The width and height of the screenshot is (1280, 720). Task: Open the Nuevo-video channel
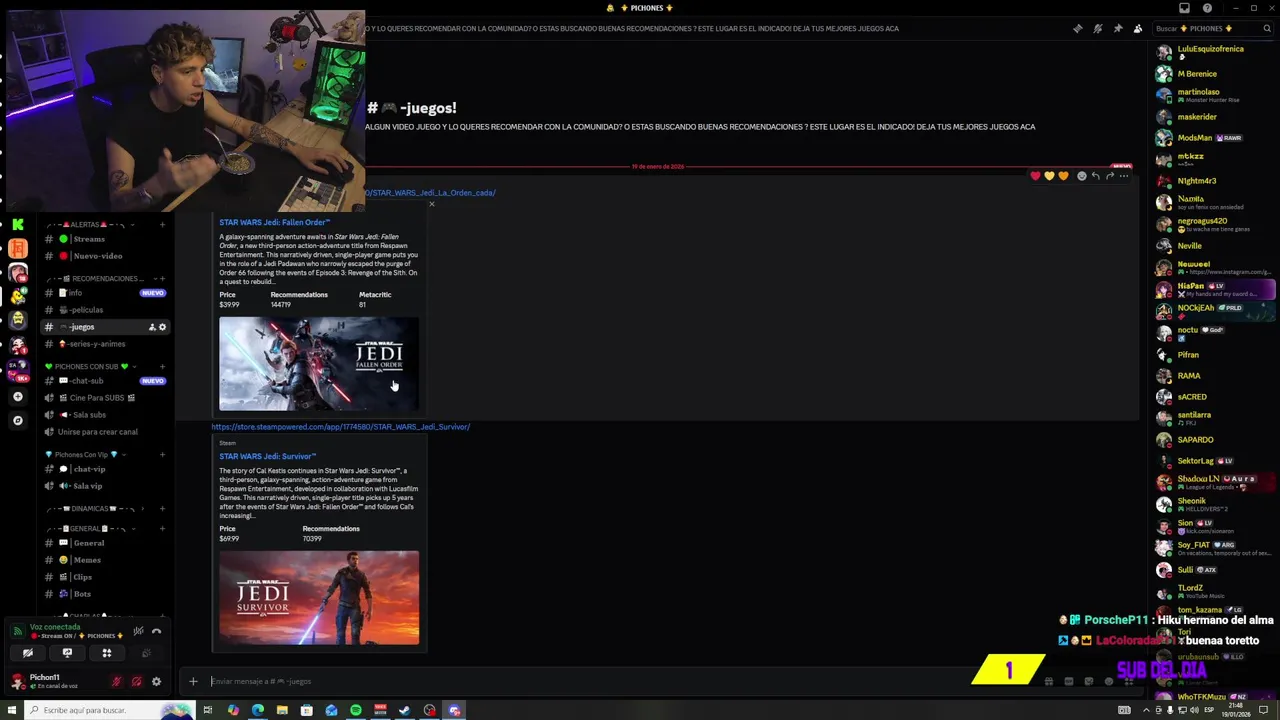(105, 256)
